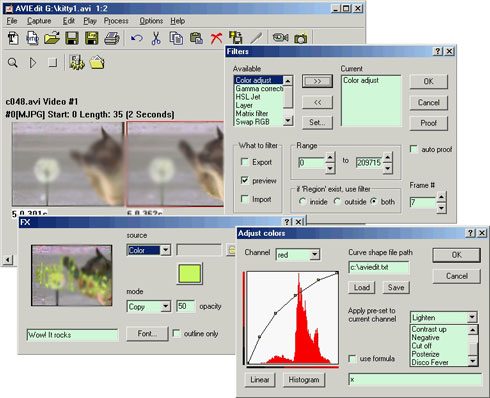Open the Process menu
Screen dimensions: 490x398
tap(116, 21)
